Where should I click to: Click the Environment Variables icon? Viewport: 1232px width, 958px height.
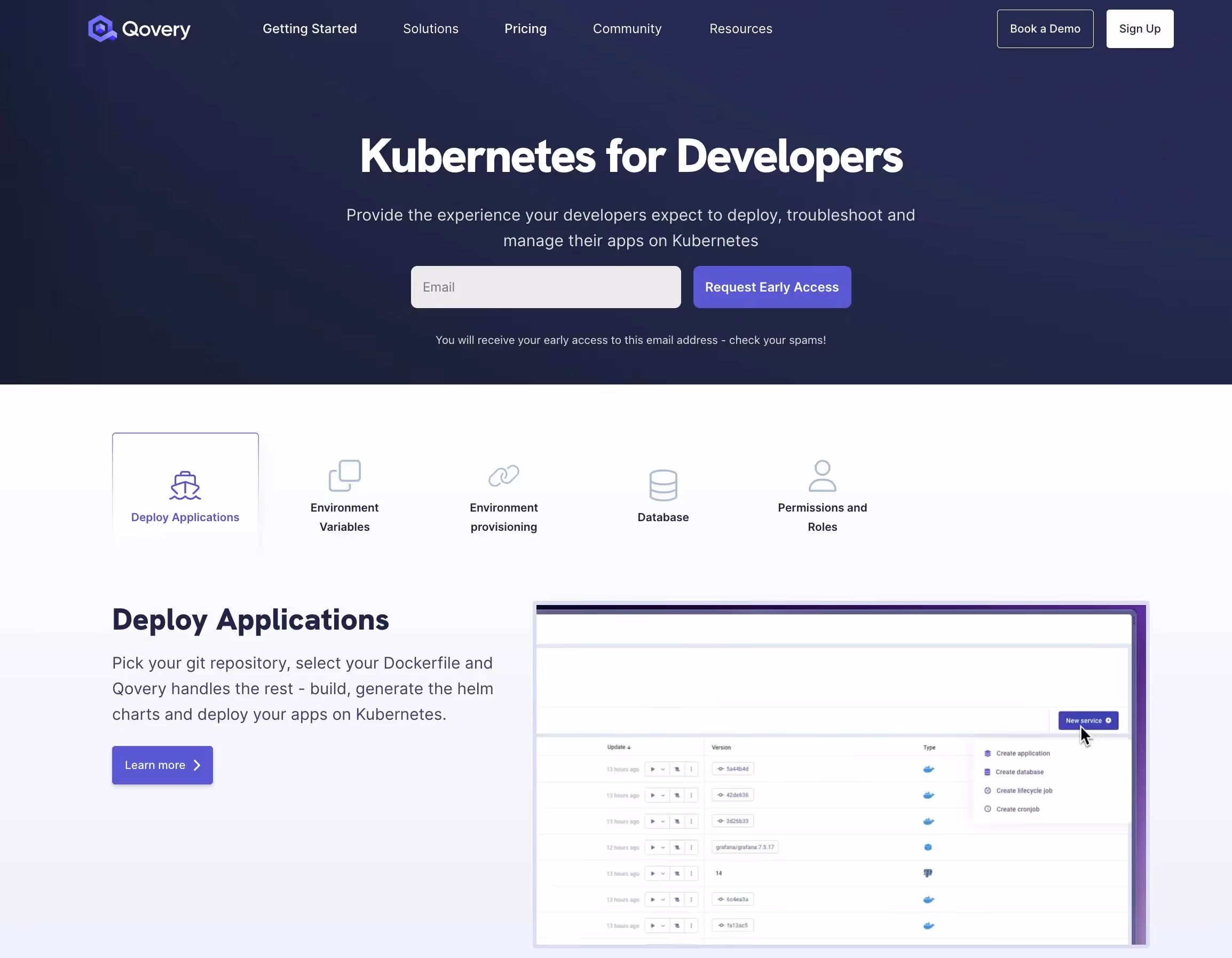[x=345, y=476]
